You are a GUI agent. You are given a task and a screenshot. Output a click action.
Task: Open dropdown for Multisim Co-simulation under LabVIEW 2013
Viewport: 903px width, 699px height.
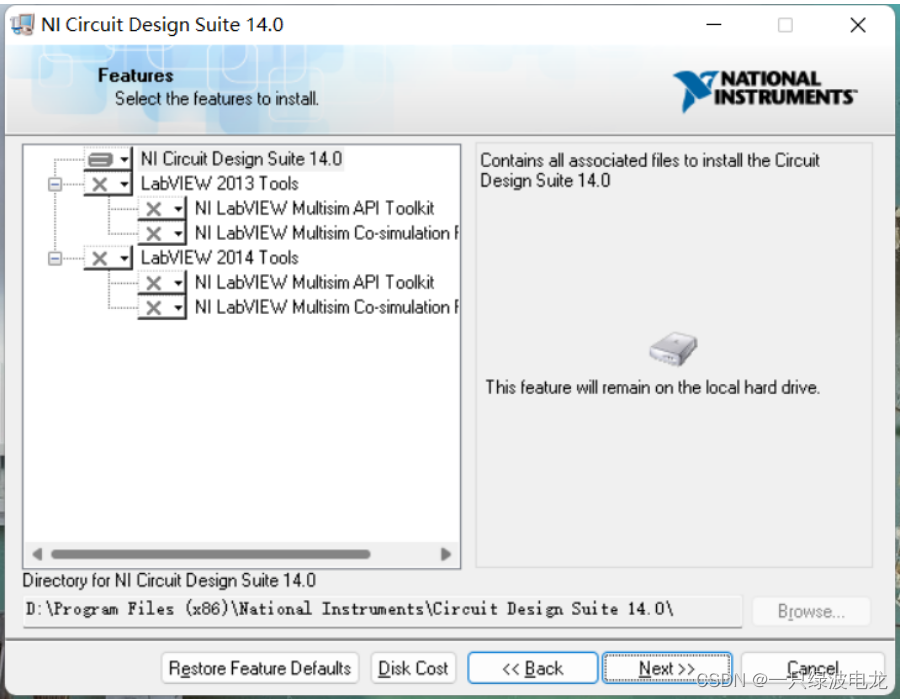point(162,233)
